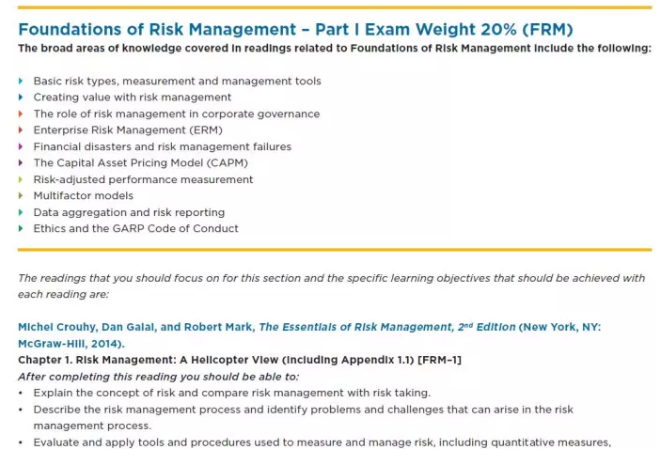Viewport: 656px width, 458px height.
Task: Click the Evaluate and apply tools objective
Action: 321,442
